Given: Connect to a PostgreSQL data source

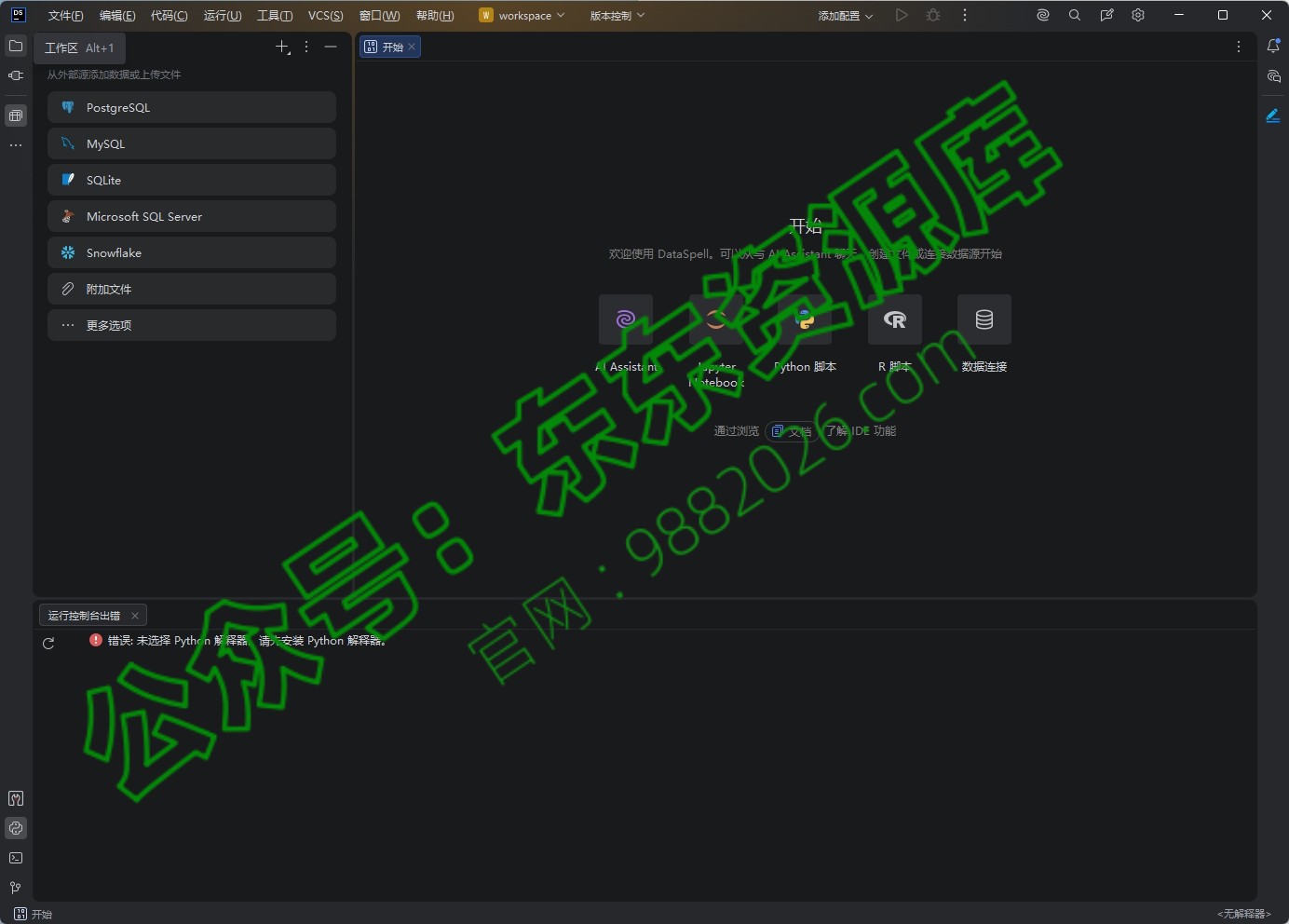Looking at the screenshot, I should (x=191, y=107).
